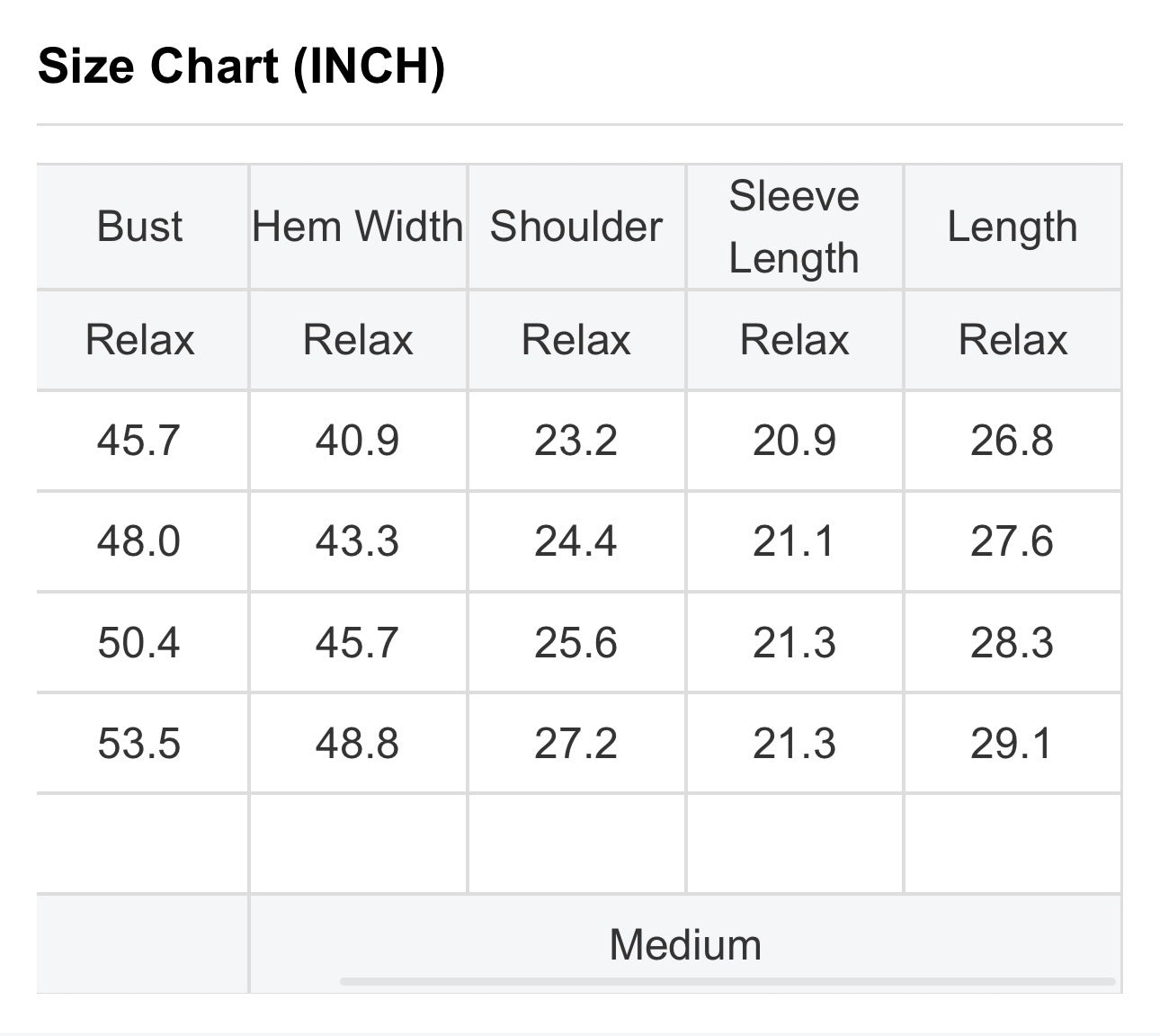Image resolution: width=1160 pixels, height=1036 pixels.
Task: Select the Hem Width column header
Action: [x=358, y=227]
